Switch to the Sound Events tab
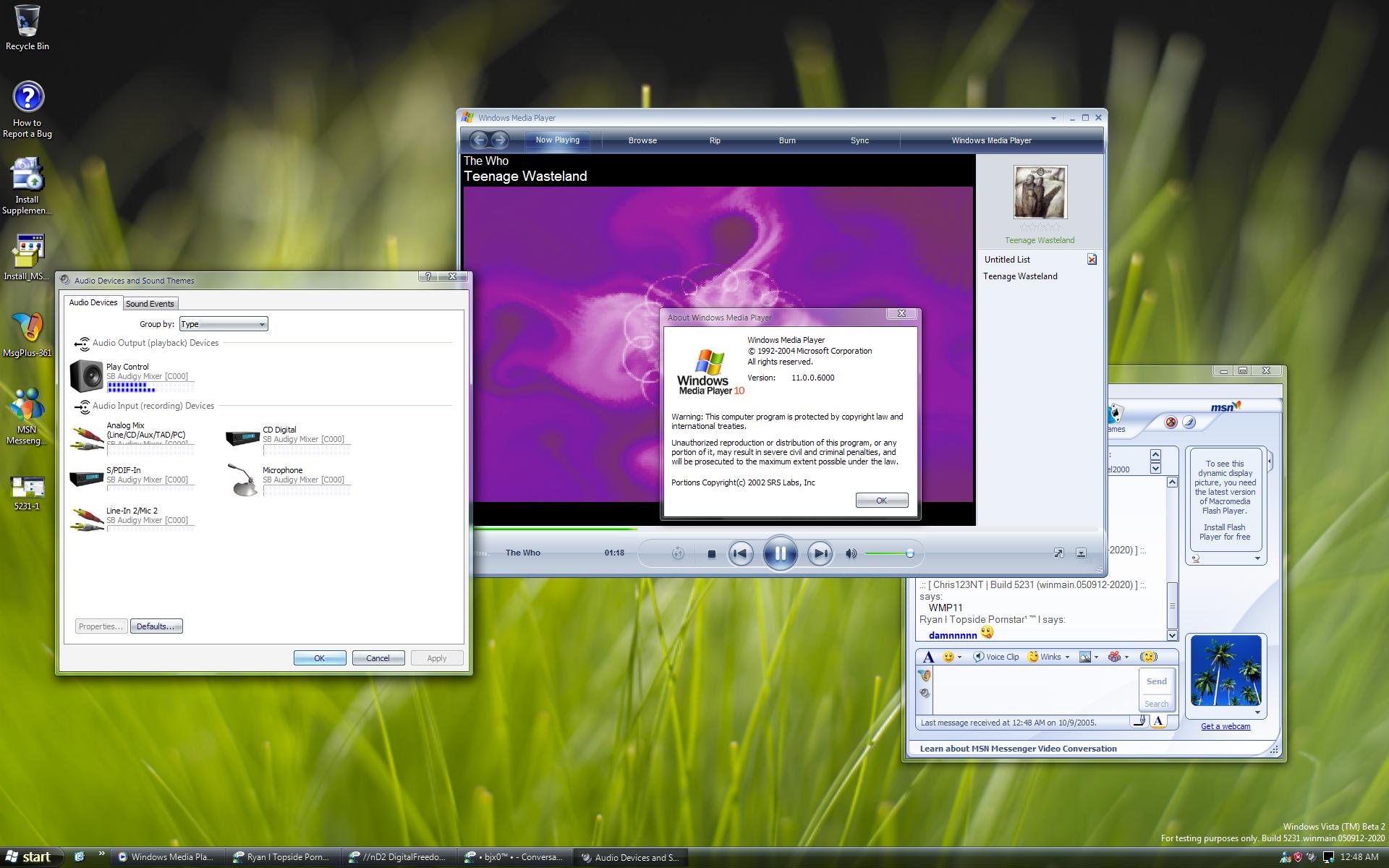 pyautogui.click(x=150, y=304)
